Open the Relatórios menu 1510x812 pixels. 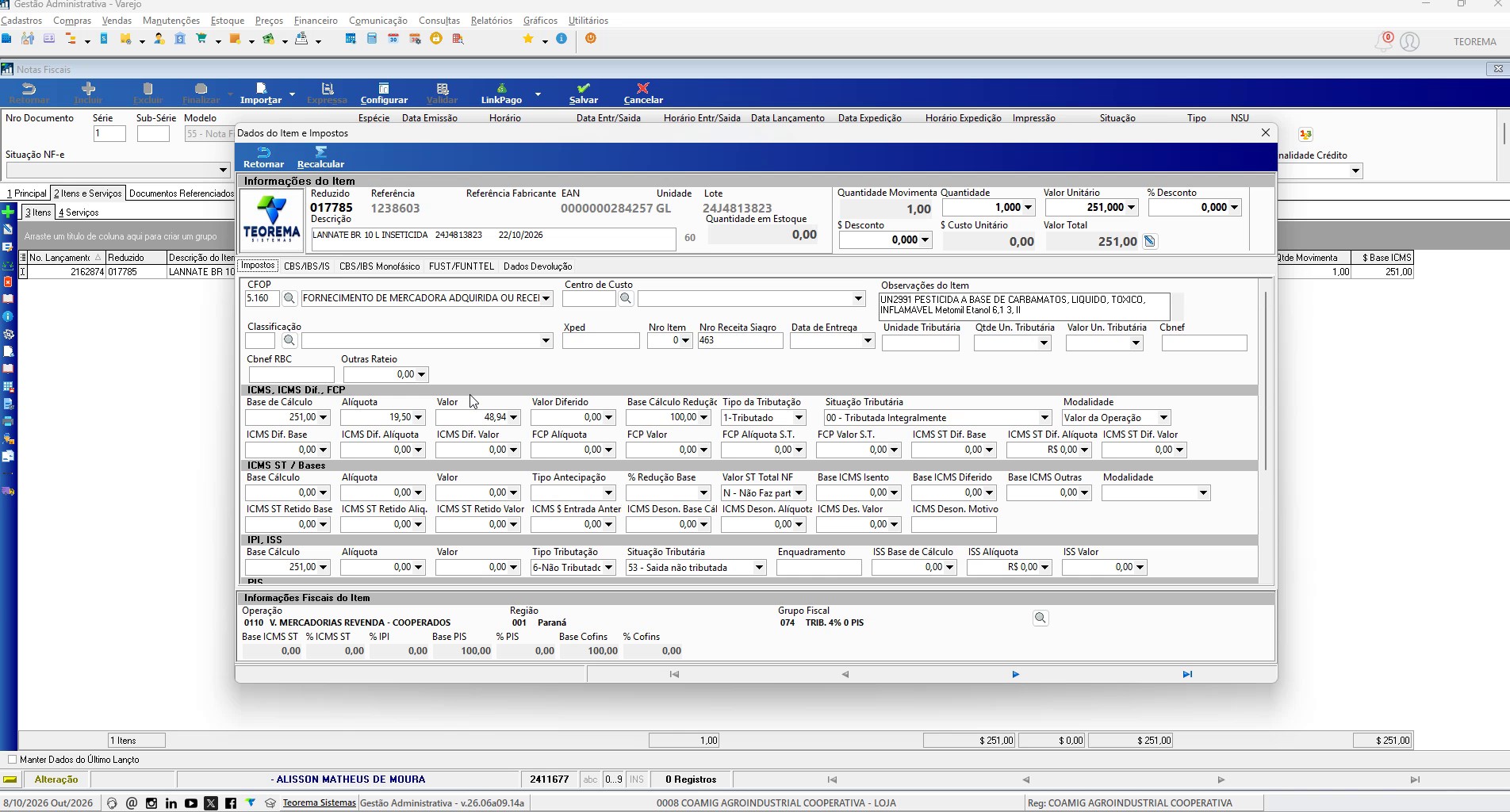pyautogui.click(x=492, y=21)
